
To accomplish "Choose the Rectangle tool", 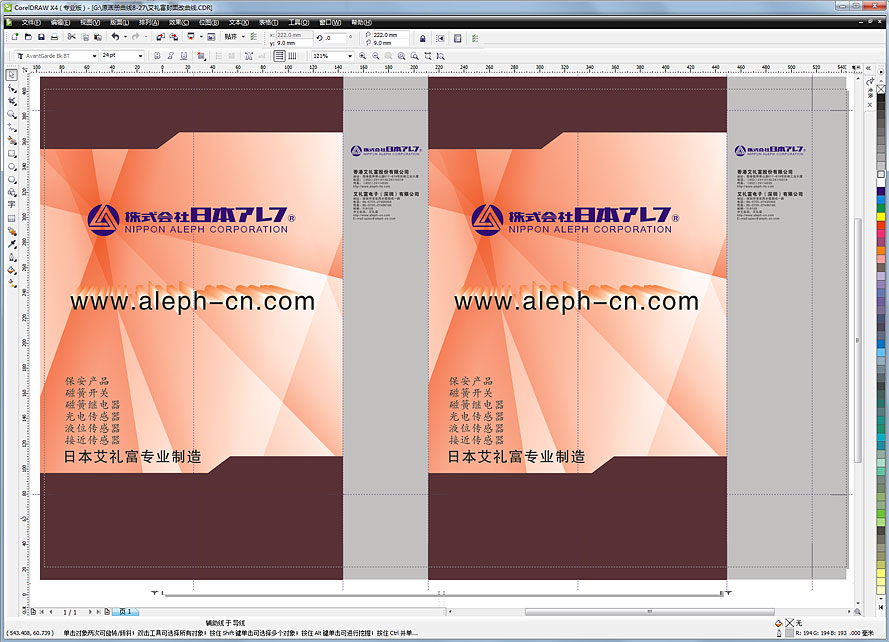I will coord(11,153).
